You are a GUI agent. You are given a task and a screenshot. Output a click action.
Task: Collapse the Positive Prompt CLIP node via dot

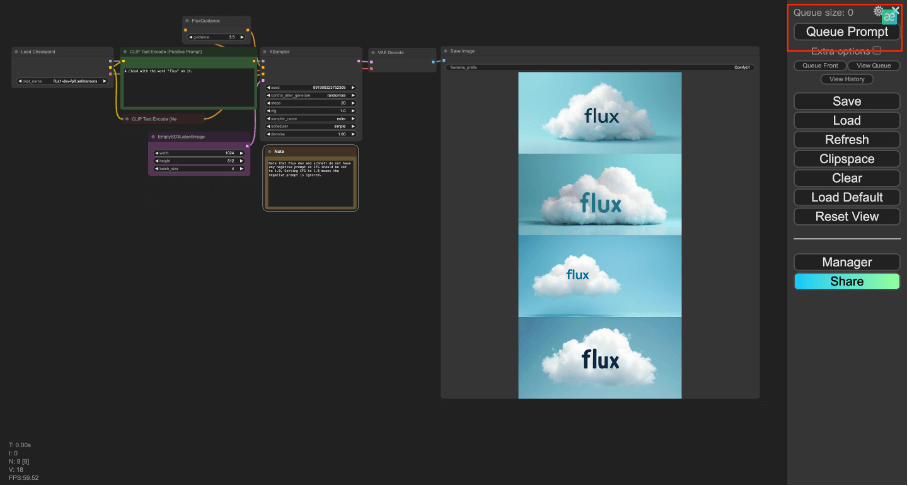126,52
